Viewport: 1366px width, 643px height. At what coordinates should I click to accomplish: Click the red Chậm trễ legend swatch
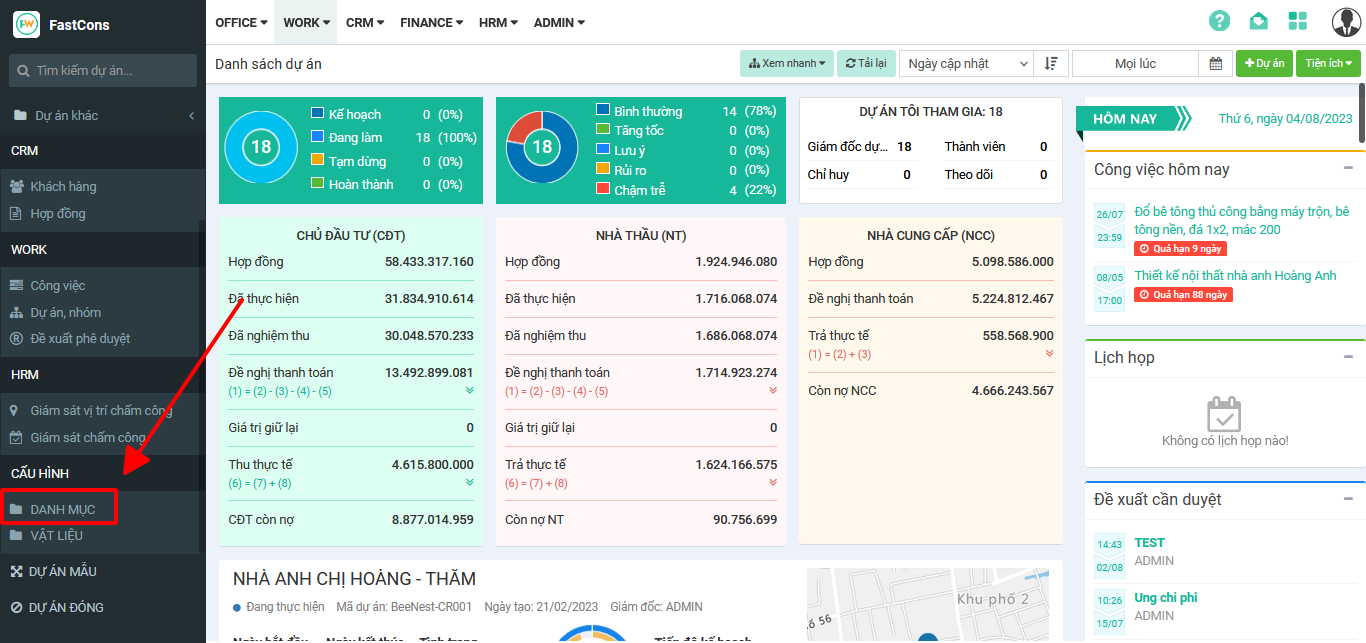[x=603, y=188]
